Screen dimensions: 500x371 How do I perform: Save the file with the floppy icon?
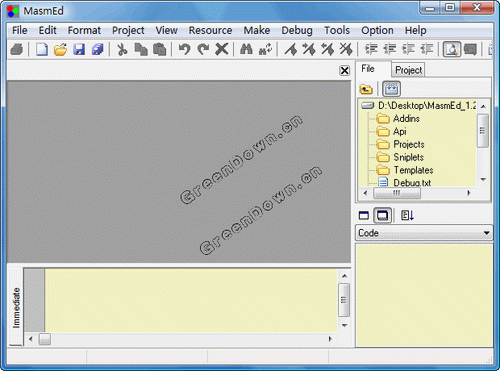[79, 50]
